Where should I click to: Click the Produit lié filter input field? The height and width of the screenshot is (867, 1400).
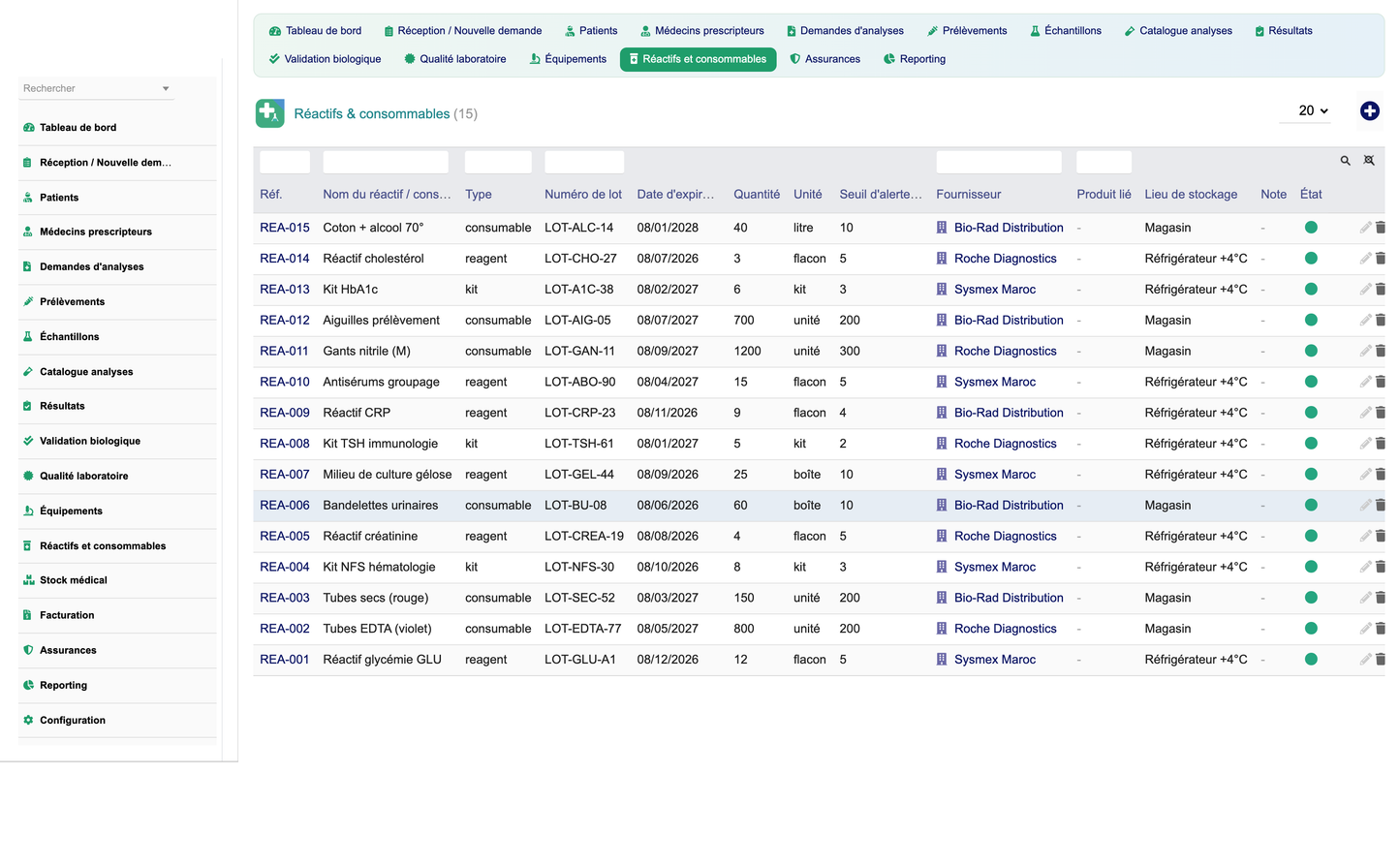1104,162
